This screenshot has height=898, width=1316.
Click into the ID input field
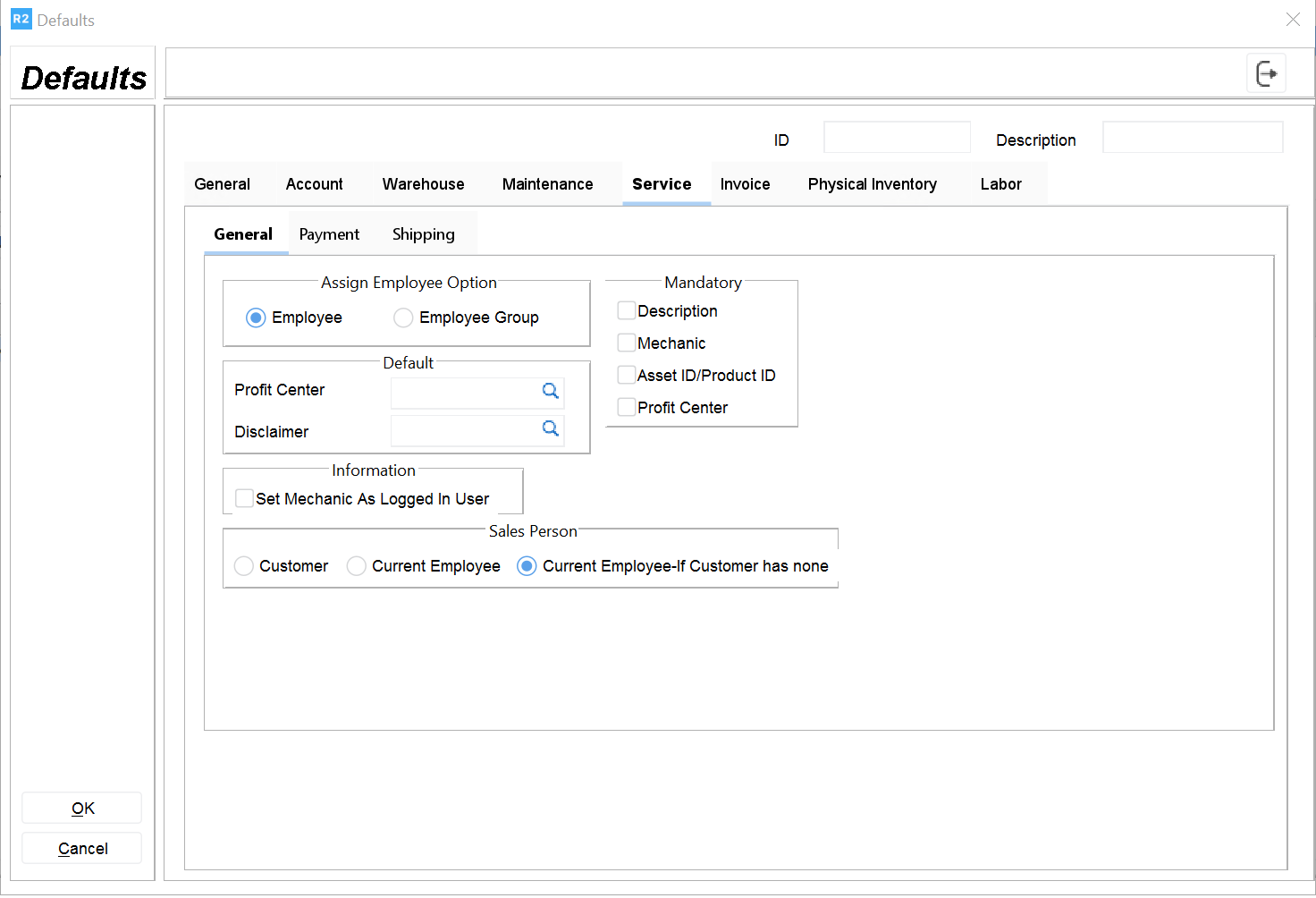(896, 138)
